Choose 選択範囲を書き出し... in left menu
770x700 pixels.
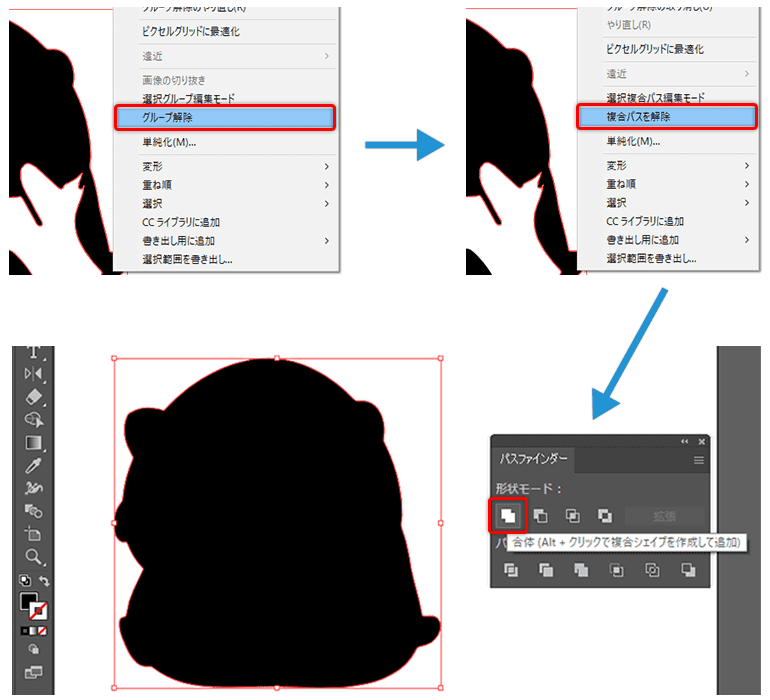click(x=226, y=259)
